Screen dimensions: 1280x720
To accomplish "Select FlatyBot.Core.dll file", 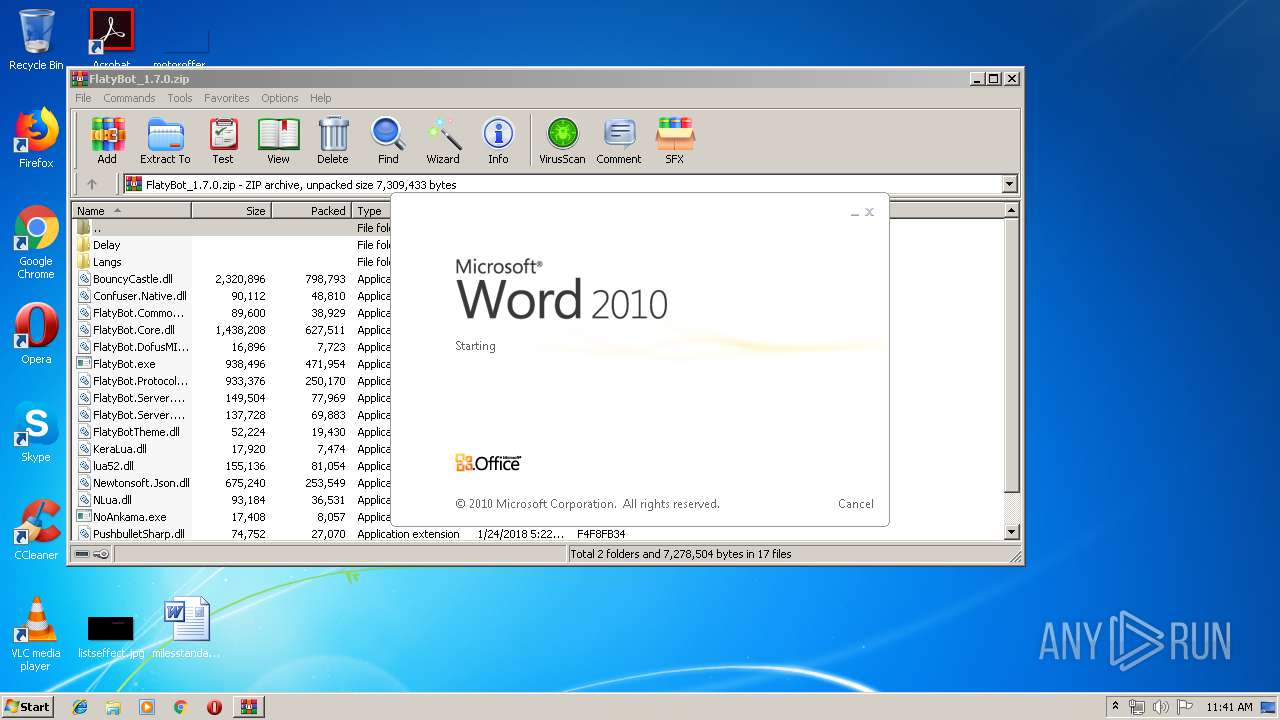I will coord(133,330).
